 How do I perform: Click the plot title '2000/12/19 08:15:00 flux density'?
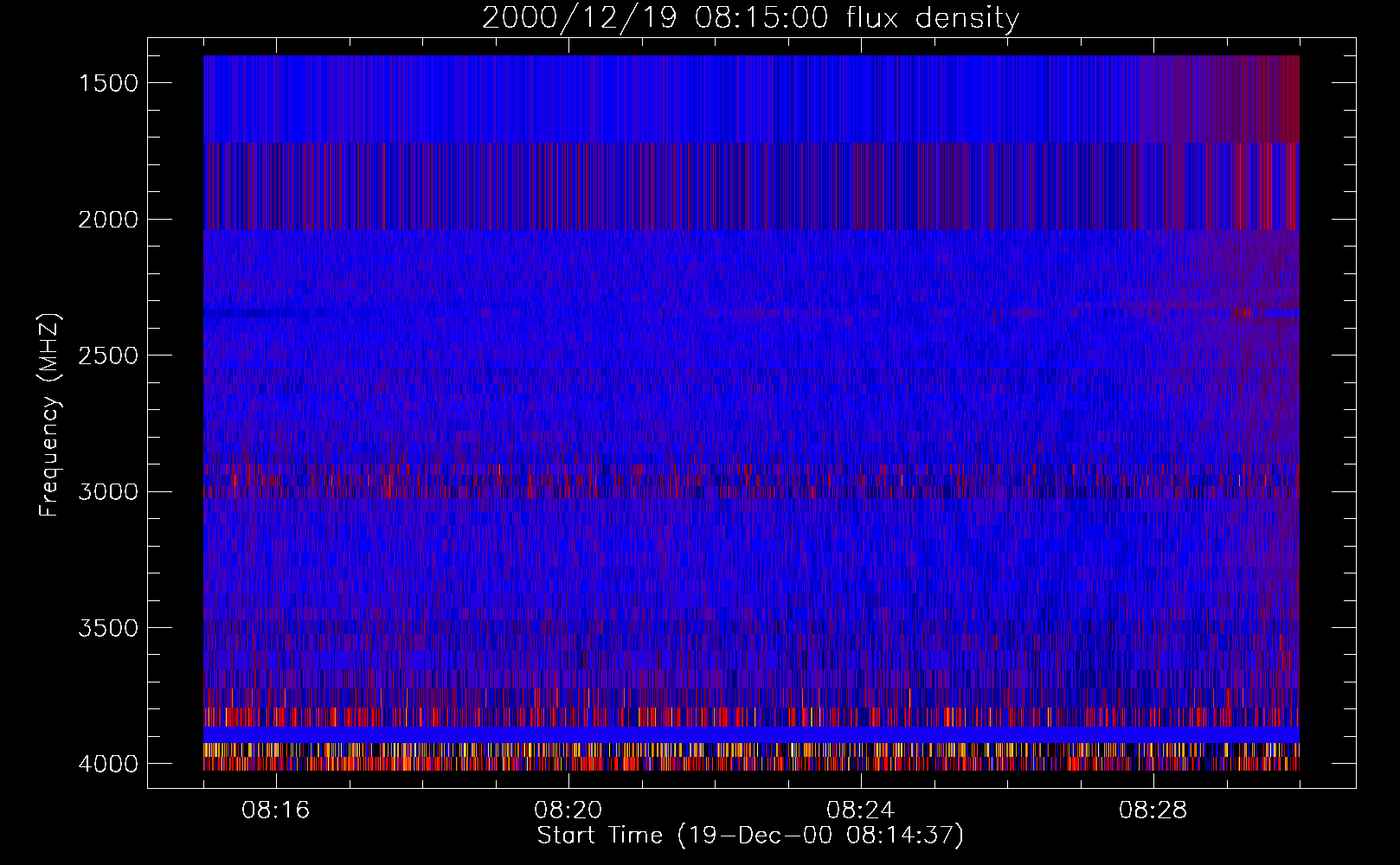(x=750, y=18)
